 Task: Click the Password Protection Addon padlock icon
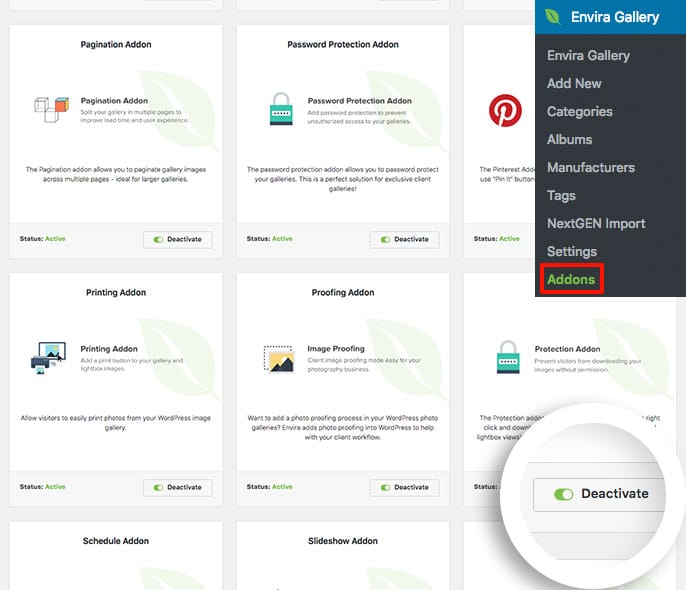[281, 109]
